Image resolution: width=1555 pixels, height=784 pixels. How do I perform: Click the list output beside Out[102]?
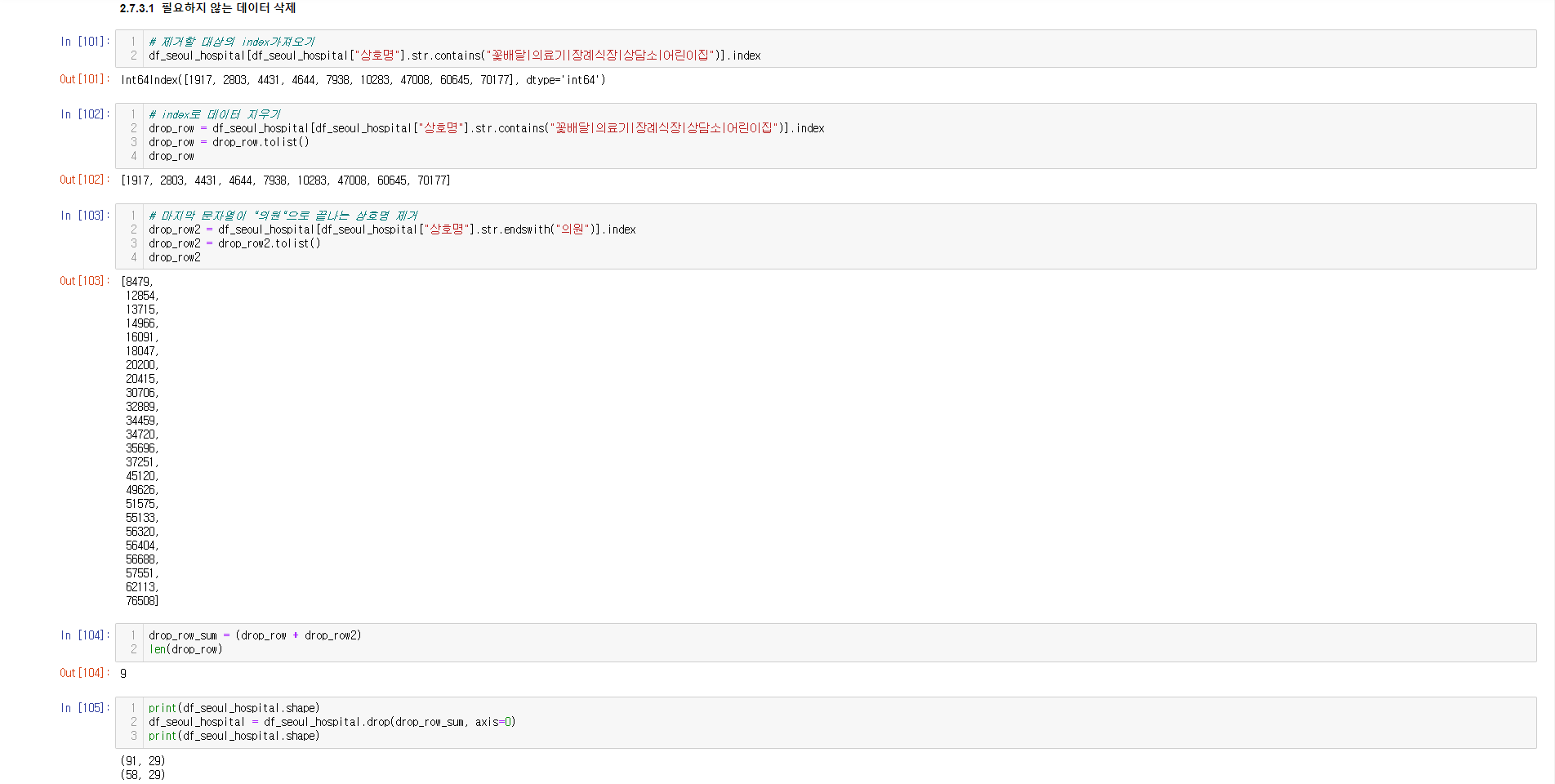pyautogui.click(x=286, y=180)
